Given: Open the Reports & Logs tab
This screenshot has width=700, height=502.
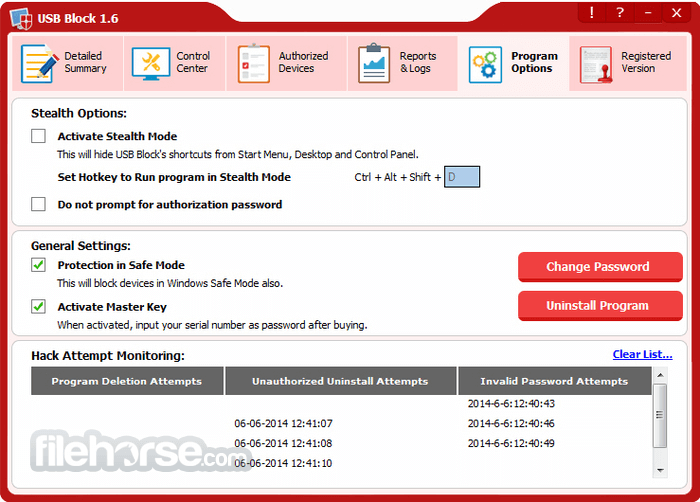Looking at the screenshot, I should (x=403, y=63).
